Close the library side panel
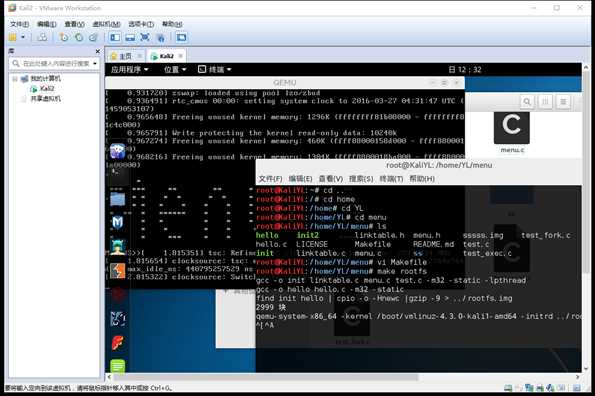Screen dimensions: 595x396 98,51
